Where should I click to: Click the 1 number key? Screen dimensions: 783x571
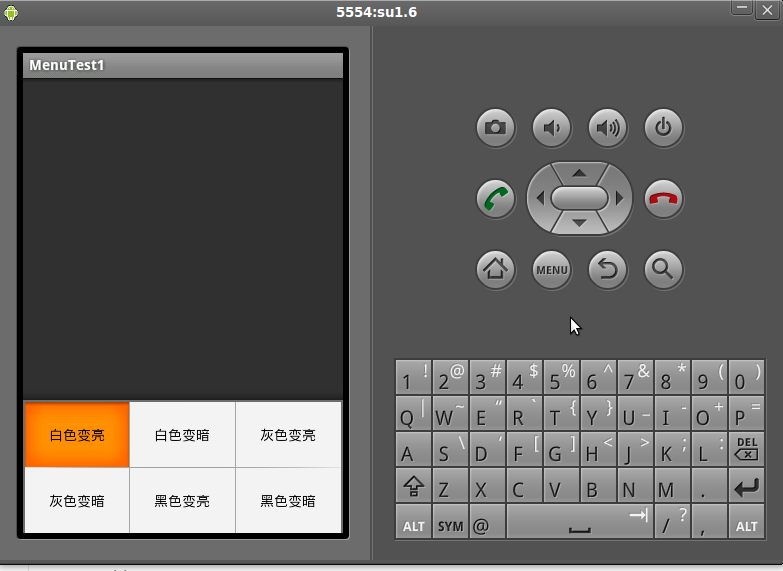[x=413, y=377]
